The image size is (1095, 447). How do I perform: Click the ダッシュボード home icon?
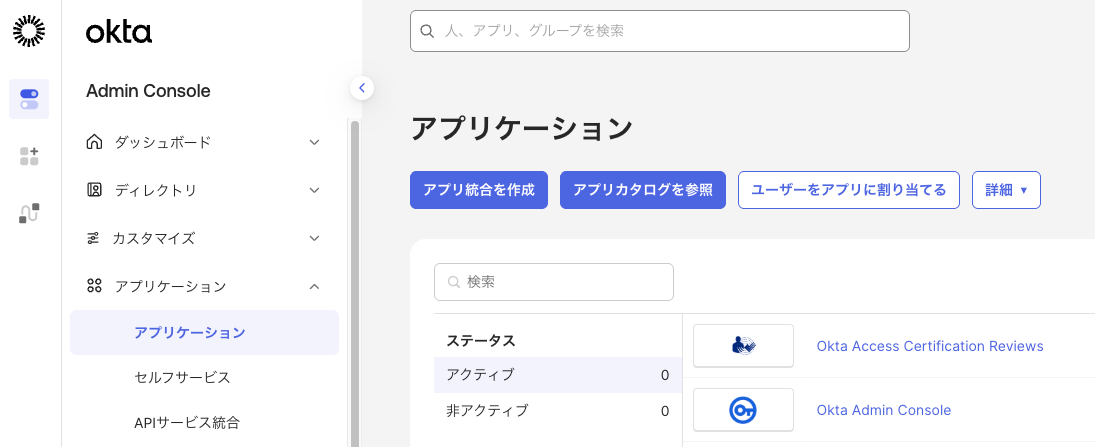coord(94,142)
